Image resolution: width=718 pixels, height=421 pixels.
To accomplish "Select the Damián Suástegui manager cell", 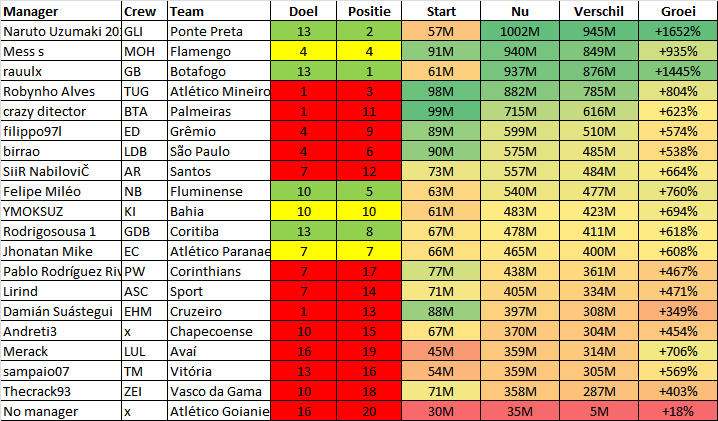I will 61,312.
